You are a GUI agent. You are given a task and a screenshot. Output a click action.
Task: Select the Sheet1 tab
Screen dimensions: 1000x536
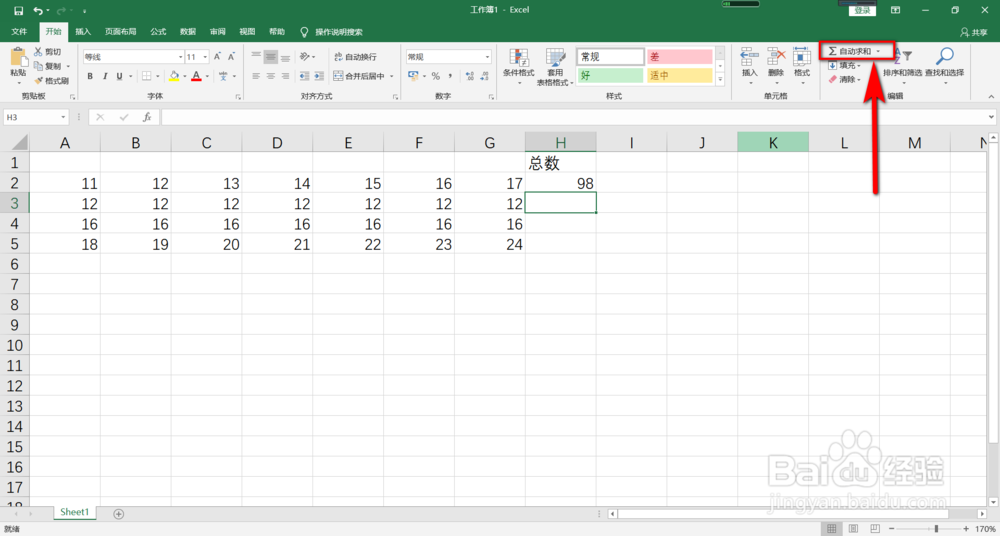point(75,512)
